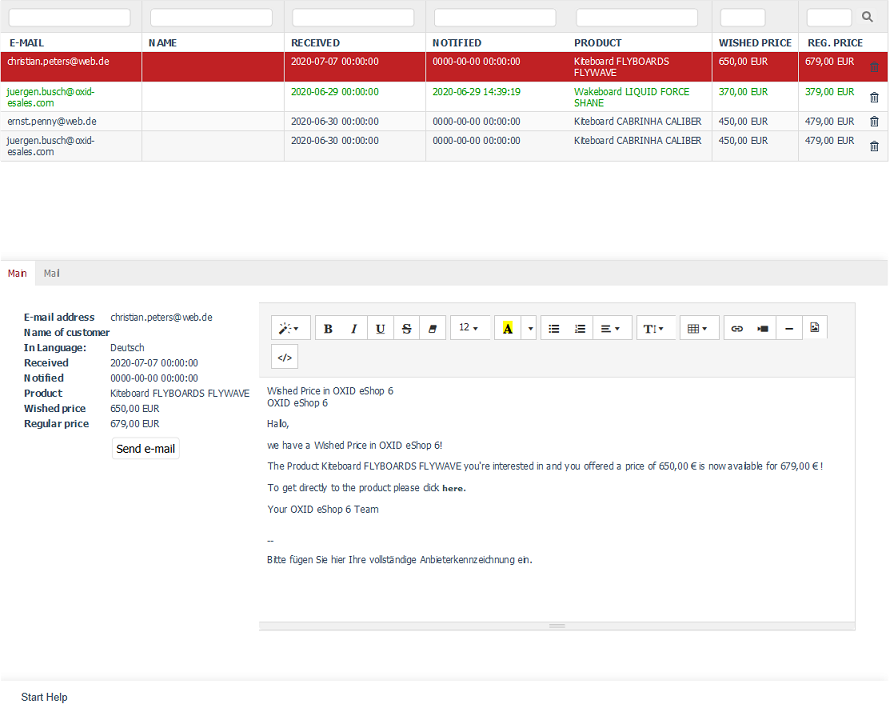
Task: Toggle strikethrough formatting in editor
Action: coord(406,328)
